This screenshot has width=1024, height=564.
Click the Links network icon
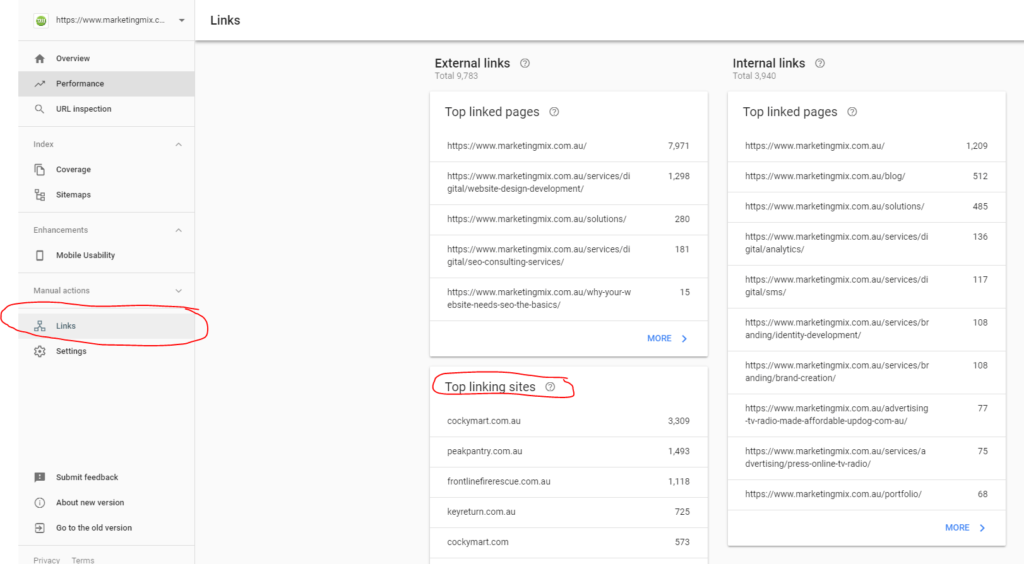coord(40,326)
